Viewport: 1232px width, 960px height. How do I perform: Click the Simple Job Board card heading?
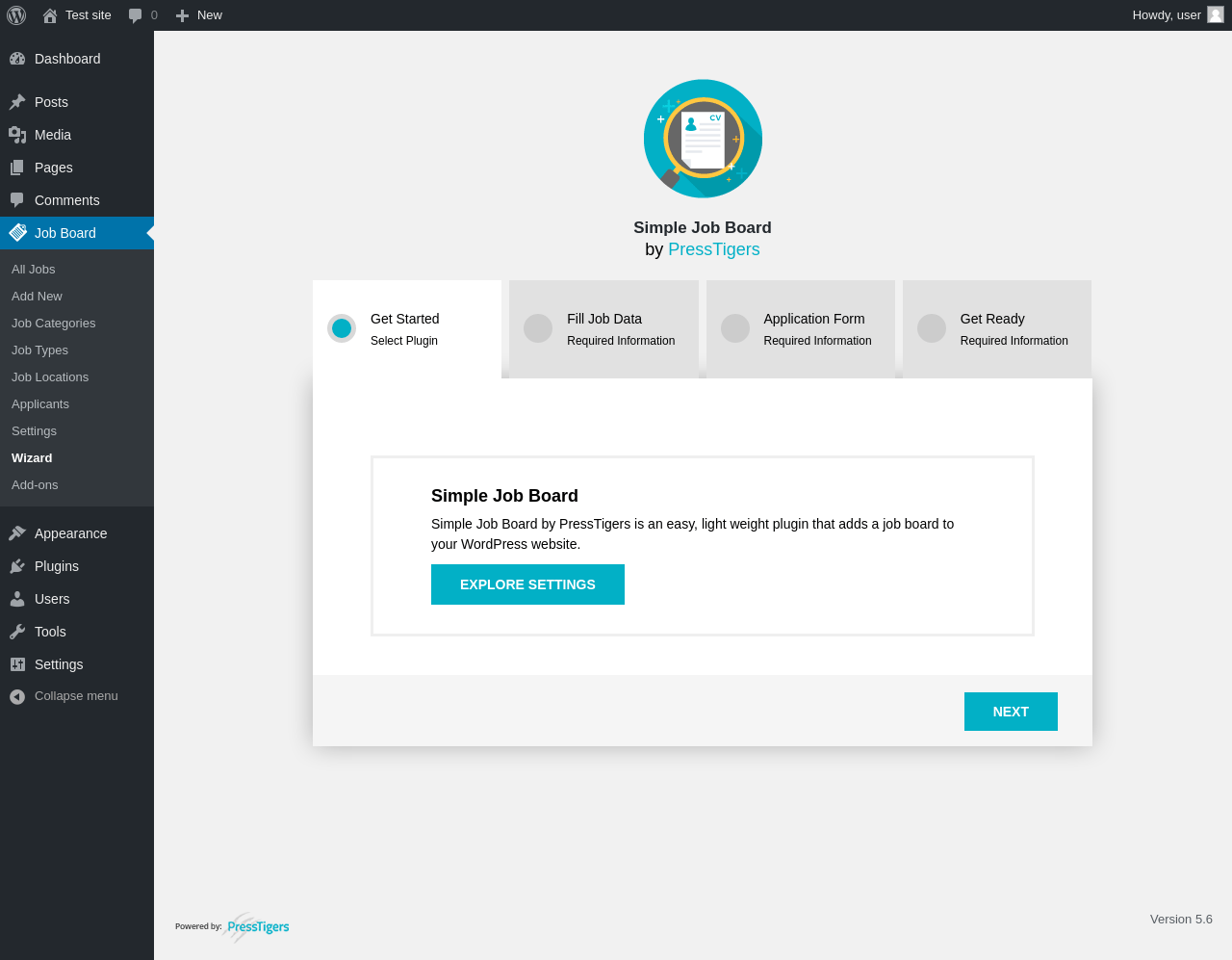504,496
